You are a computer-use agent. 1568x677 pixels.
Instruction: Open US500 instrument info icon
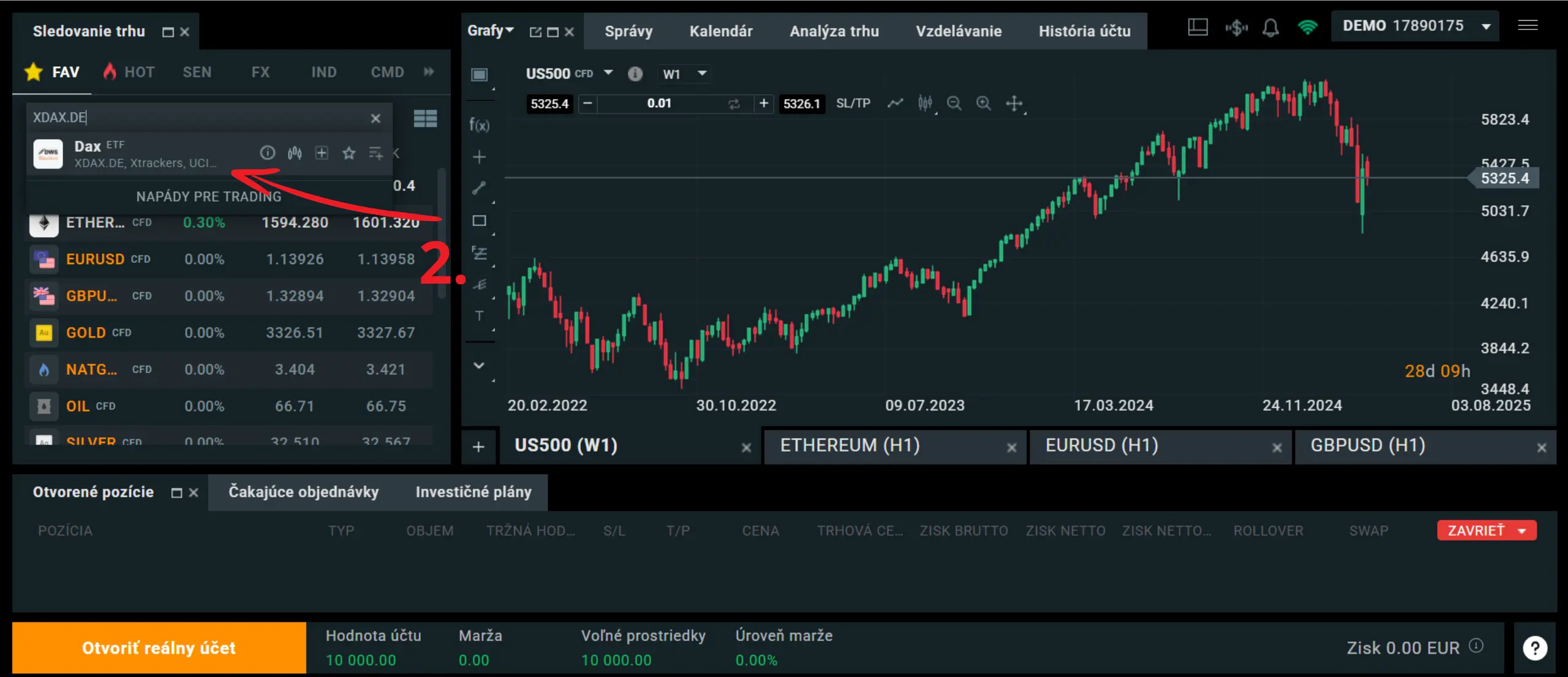tap(635, 74)
